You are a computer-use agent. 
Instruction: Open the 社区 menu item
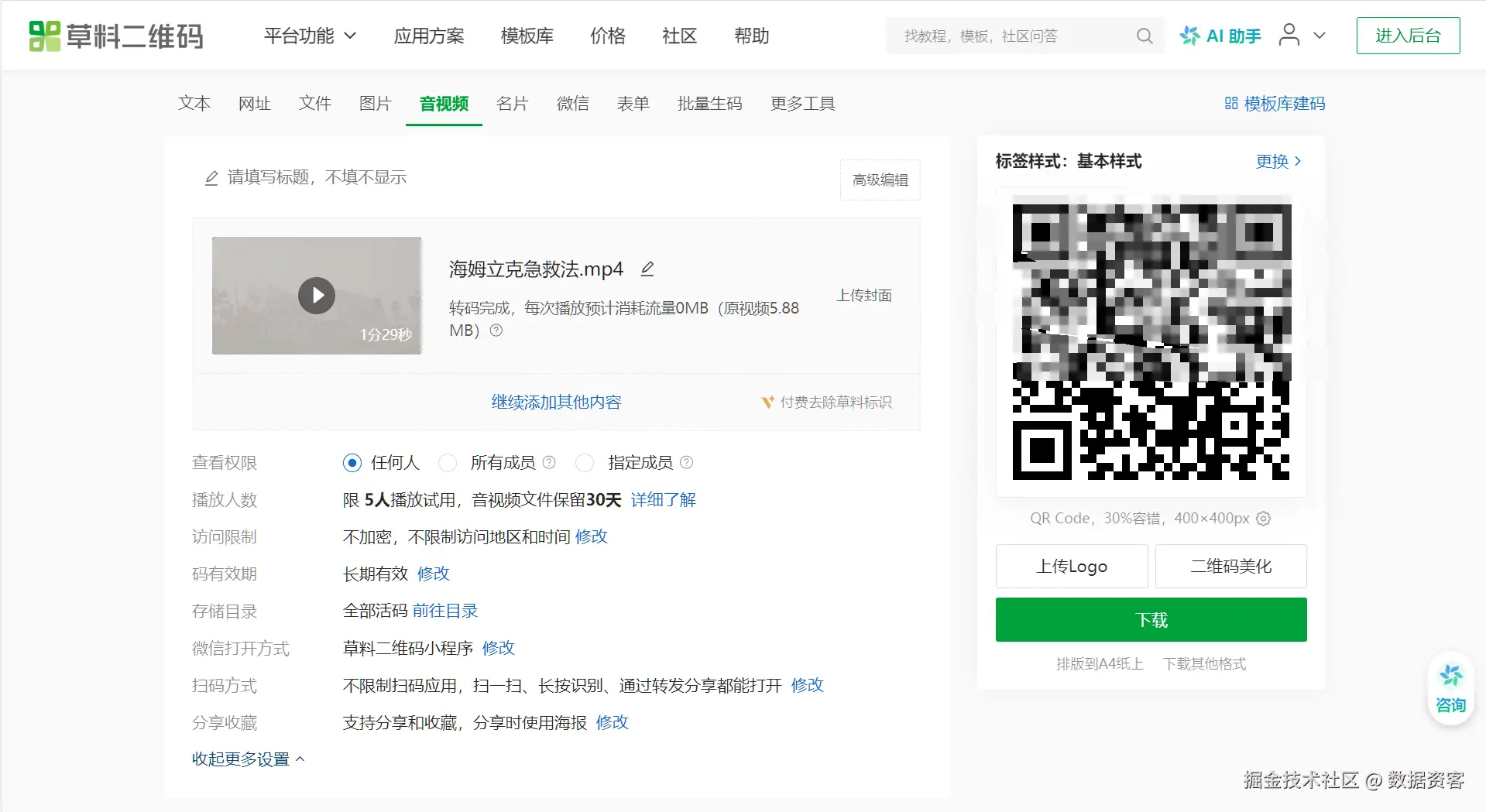tap(680, 36)
